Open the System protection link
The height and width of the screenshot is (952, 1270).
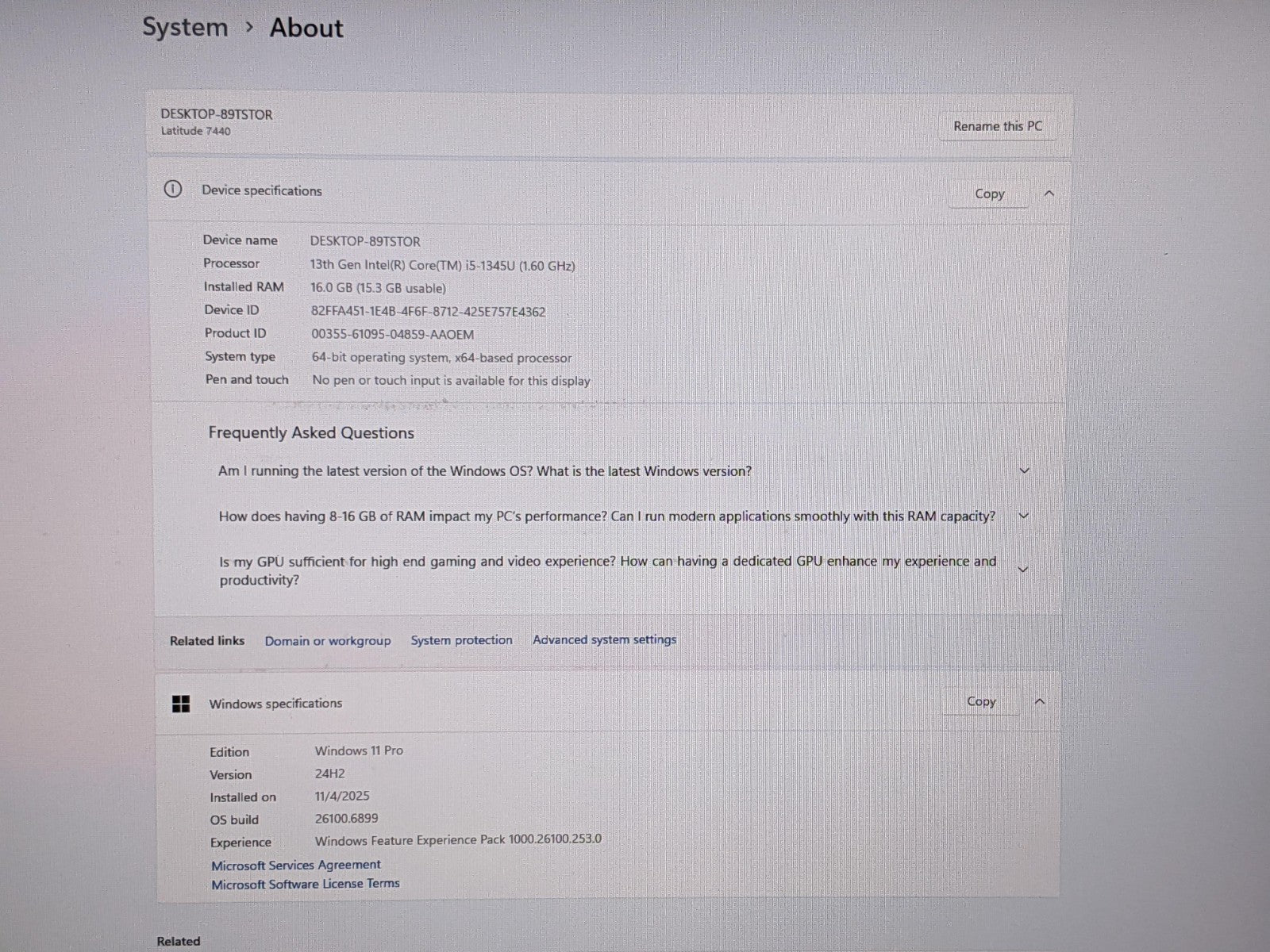click(x=461, y=640)
